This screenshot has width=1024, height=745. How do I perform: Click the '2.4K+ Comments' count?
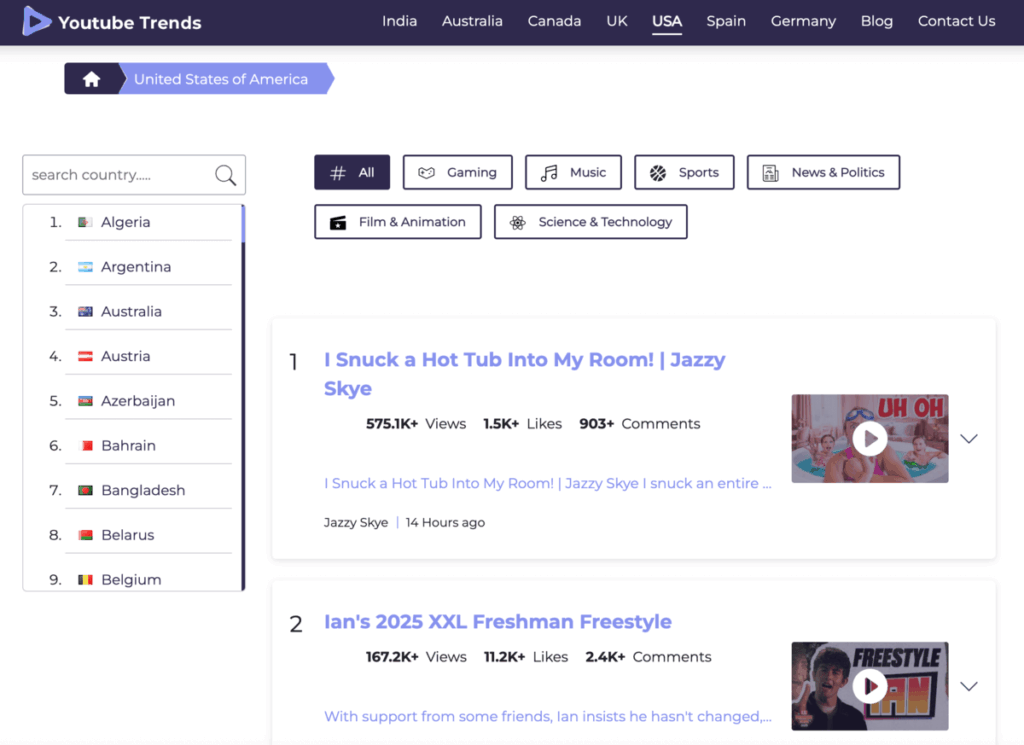[648, 657]
